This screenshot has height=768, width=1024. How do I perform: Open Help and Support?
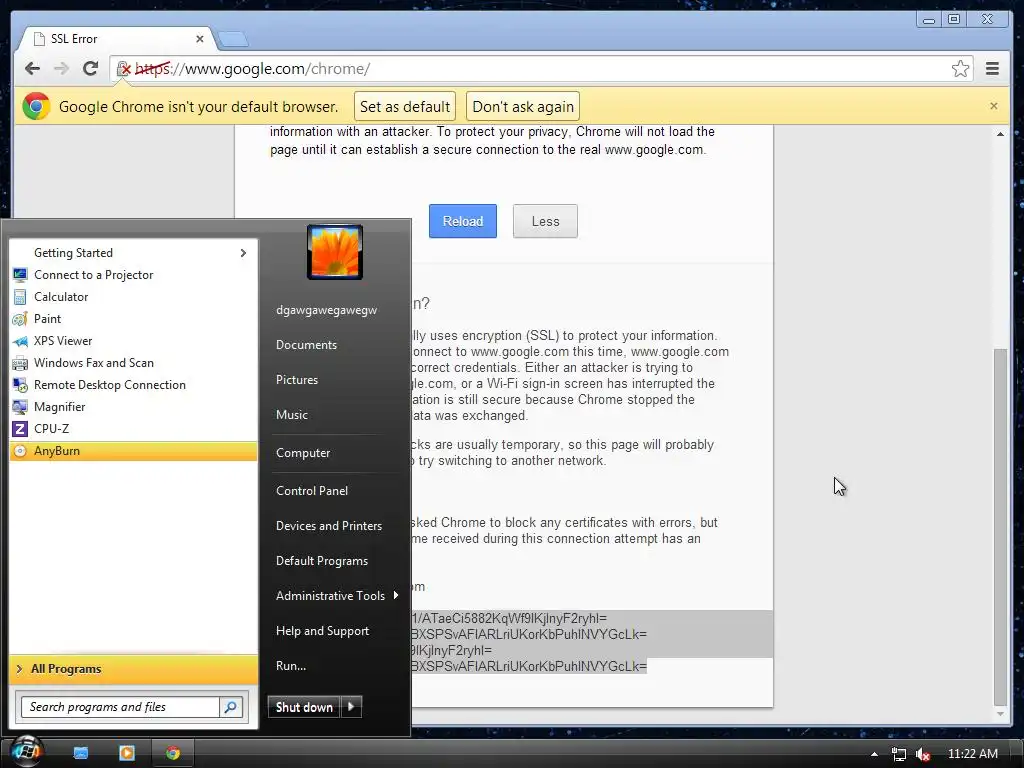coord(322,631)
